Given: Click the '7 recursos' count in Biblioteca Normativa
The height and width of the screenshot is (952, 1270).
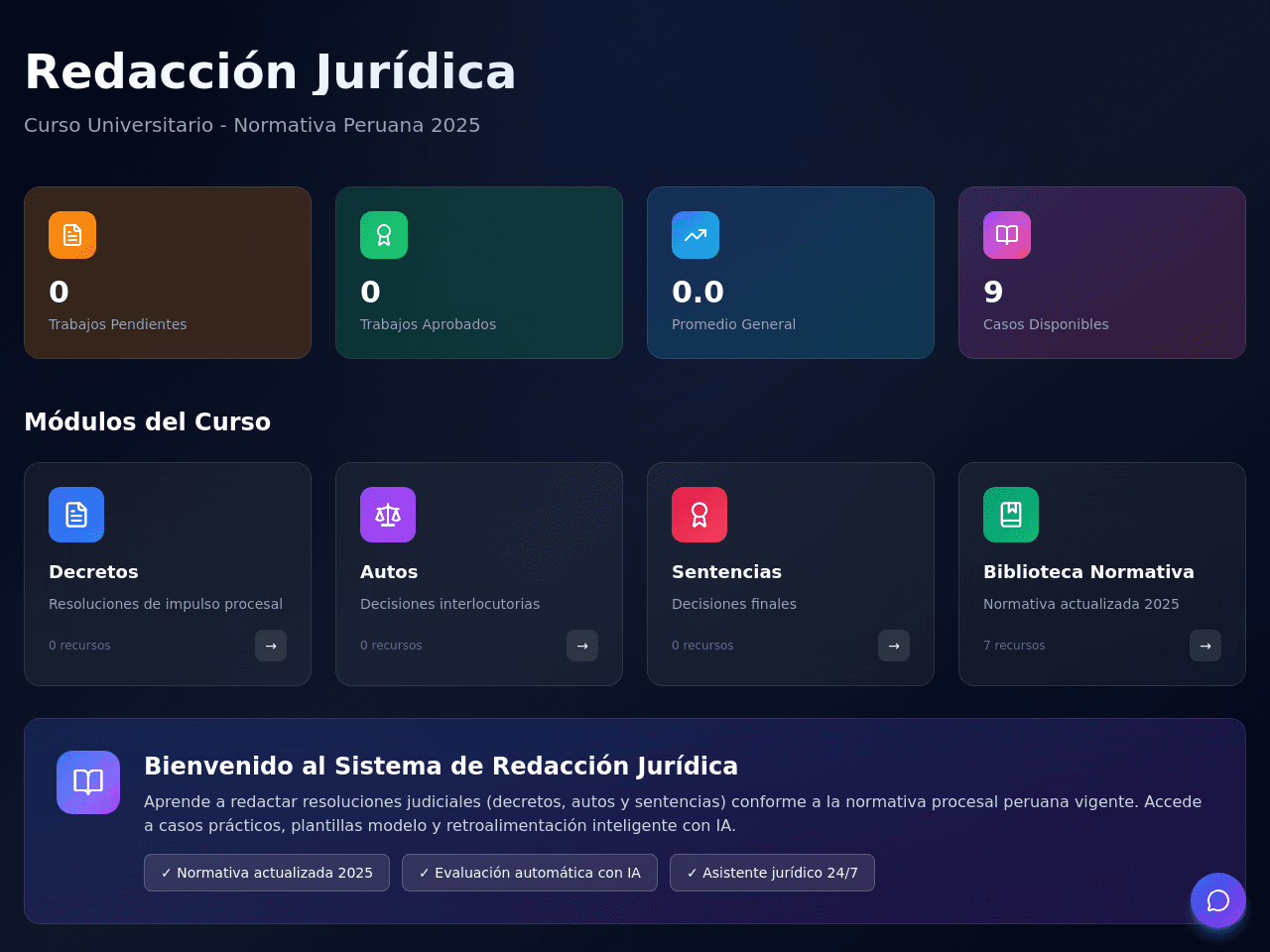Looking at the screenshot, I should click(x=1014, y=646).
